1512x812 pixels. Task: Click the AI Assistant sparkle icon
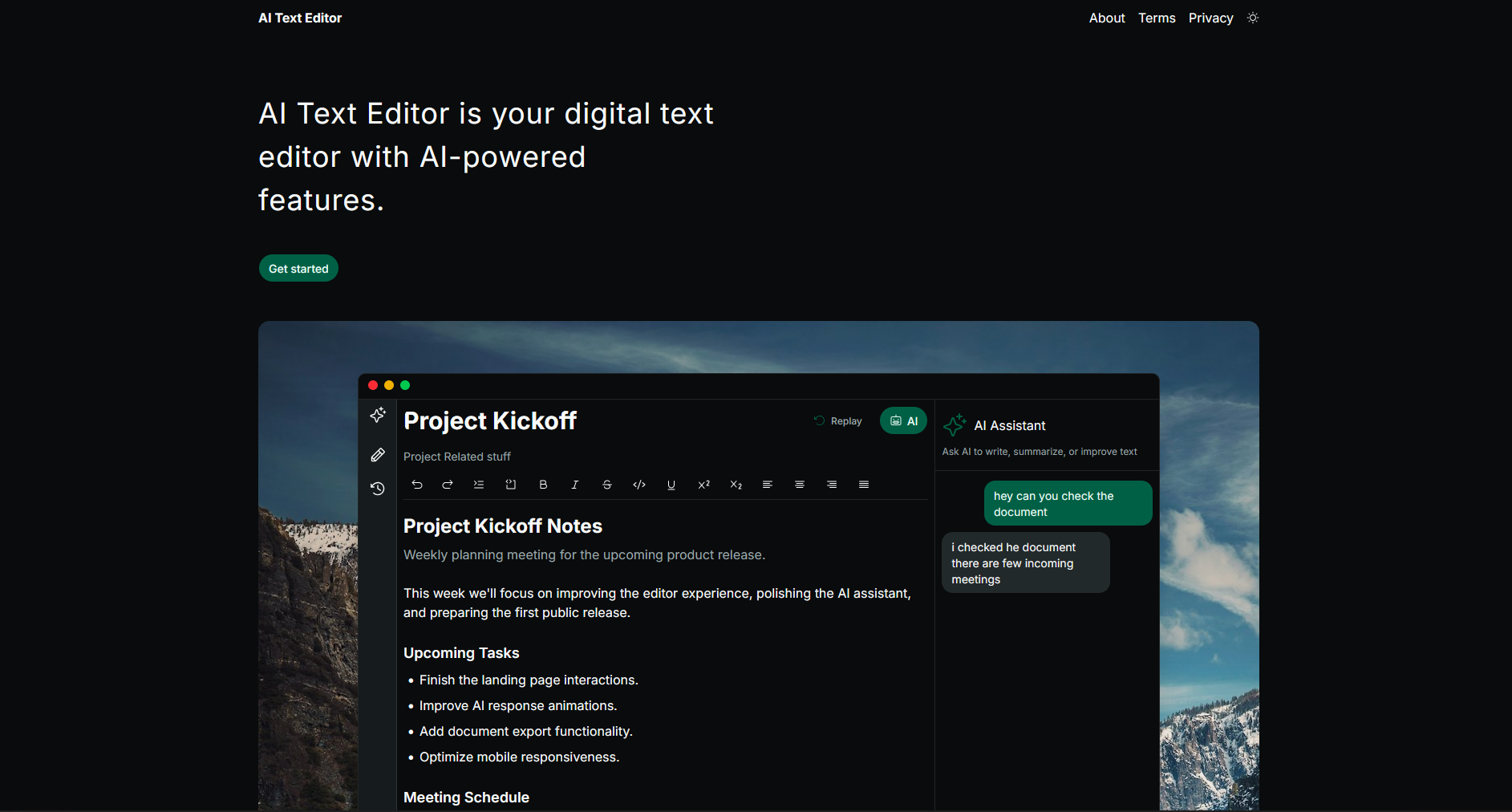point(955,425)
